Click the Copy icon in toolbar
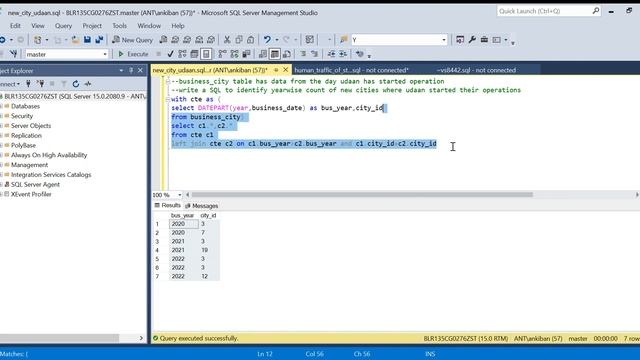The width and height of the screenshot is (640, 360). click(239, 40)
